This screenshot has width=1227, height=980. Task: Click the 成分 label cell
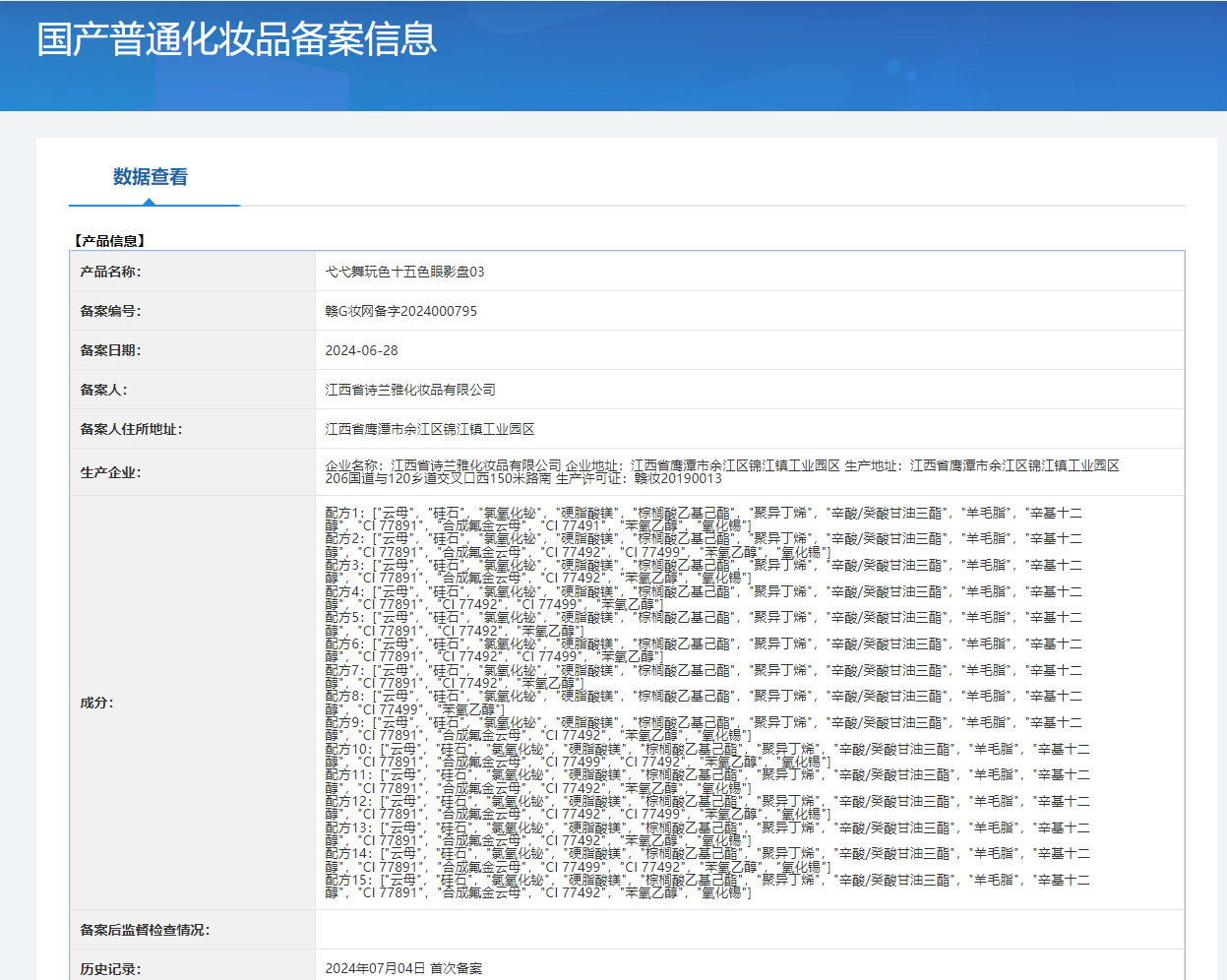[x=192, y=703]
